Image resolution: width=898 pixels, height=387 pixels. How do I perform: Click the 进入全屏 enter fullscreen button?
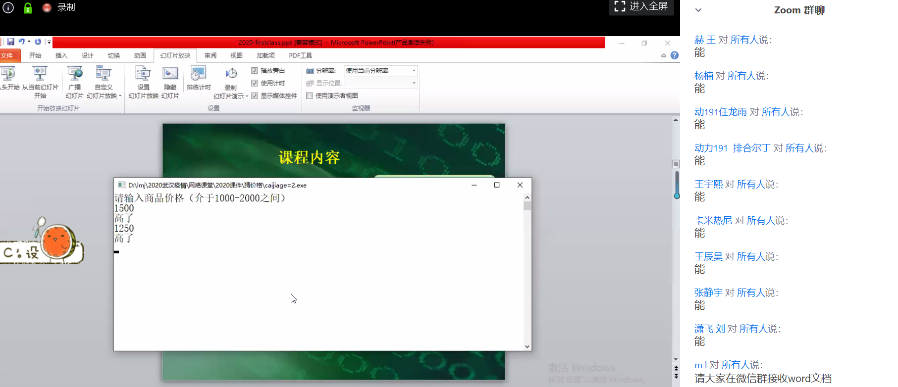coord(641,7)
